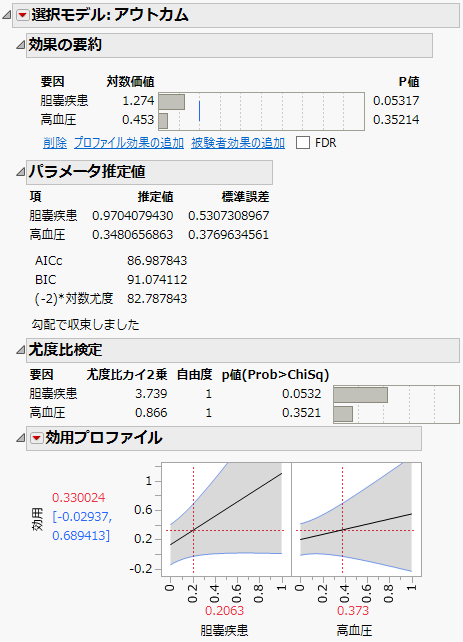Viewport: 463px width, 642px height.
Task: Click 高血圧 bar in 尤度比検定 chart
Action: click(343, 414)
